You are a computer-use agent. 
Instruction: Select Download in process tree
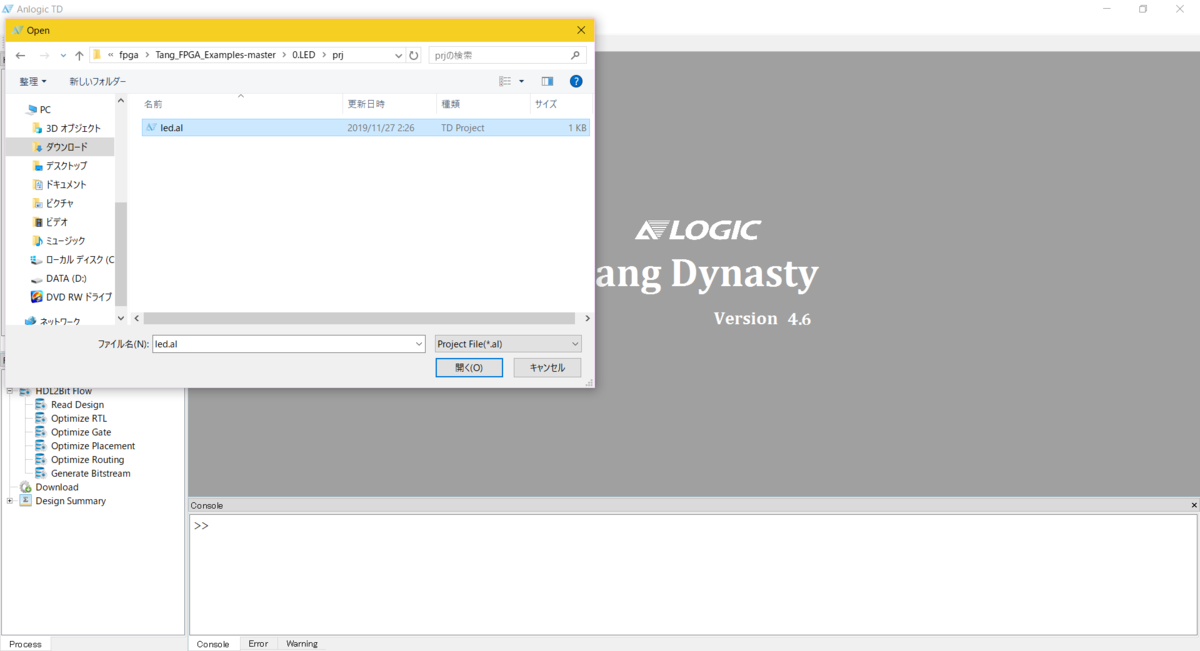[57, 487]
